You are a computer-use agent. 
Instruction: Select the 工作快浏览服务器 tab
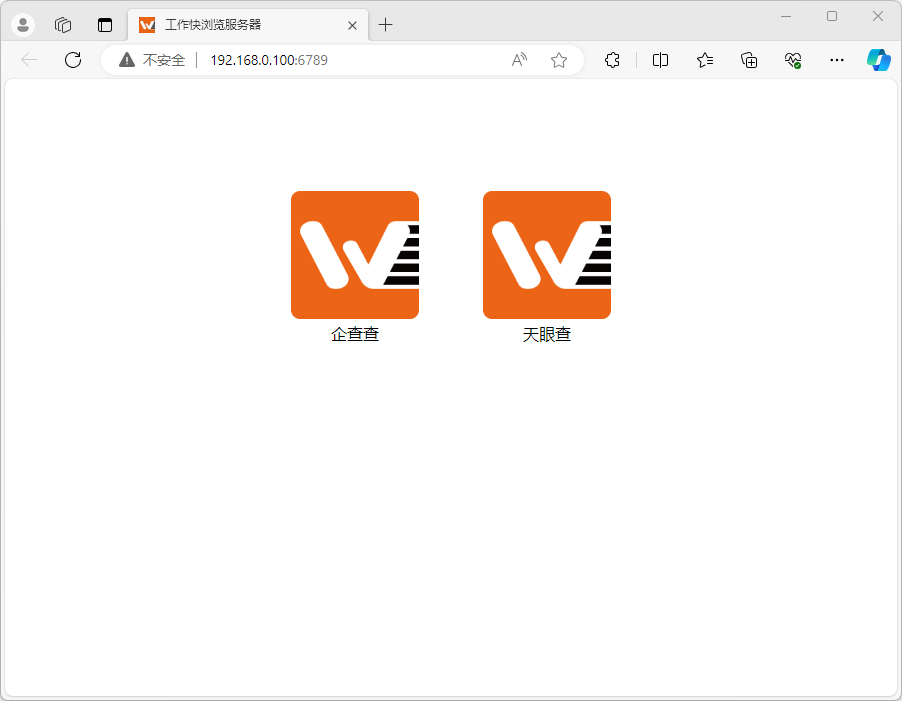[x=248, y=25]
